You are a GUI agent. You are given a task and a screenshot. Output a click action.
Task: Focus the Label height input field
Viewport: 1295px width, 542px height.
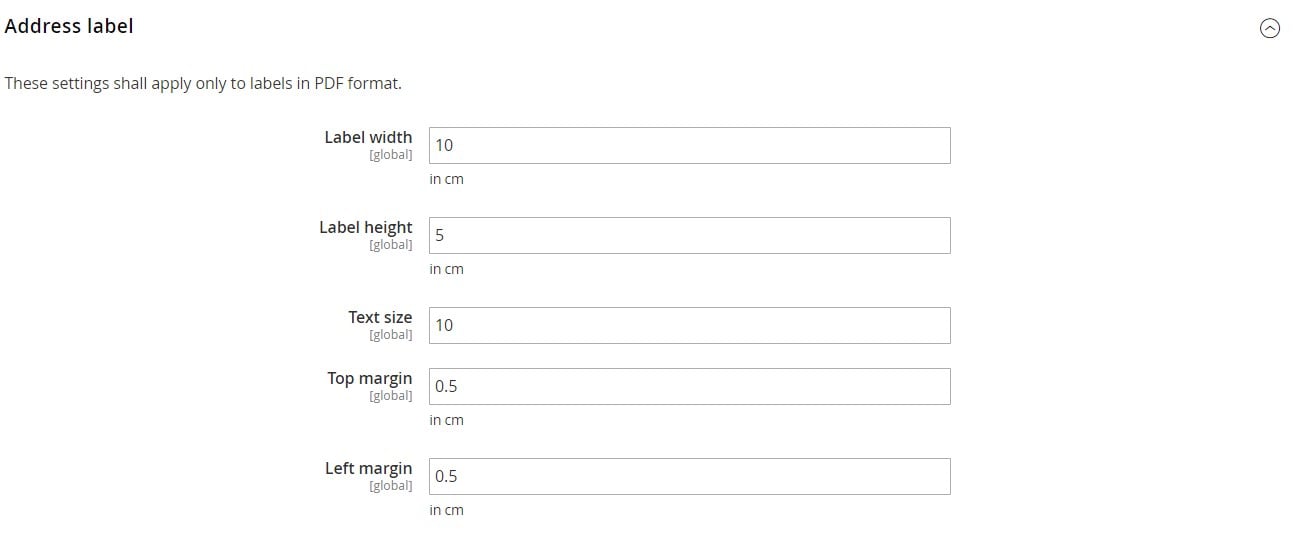point(689,235)
